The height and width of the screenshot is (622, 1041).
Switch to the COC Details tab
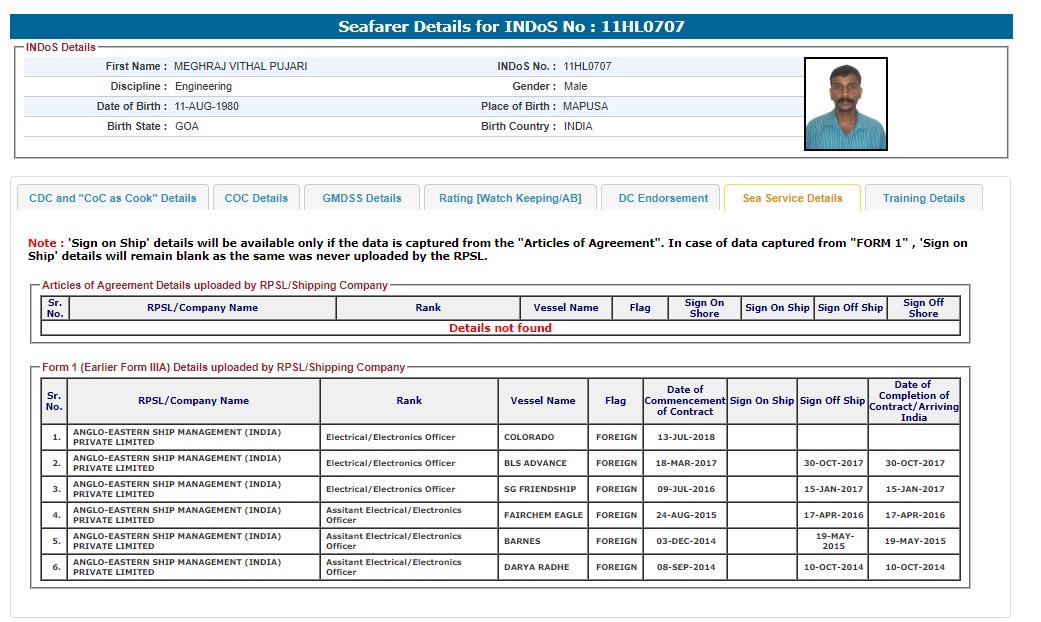(256, 198)
